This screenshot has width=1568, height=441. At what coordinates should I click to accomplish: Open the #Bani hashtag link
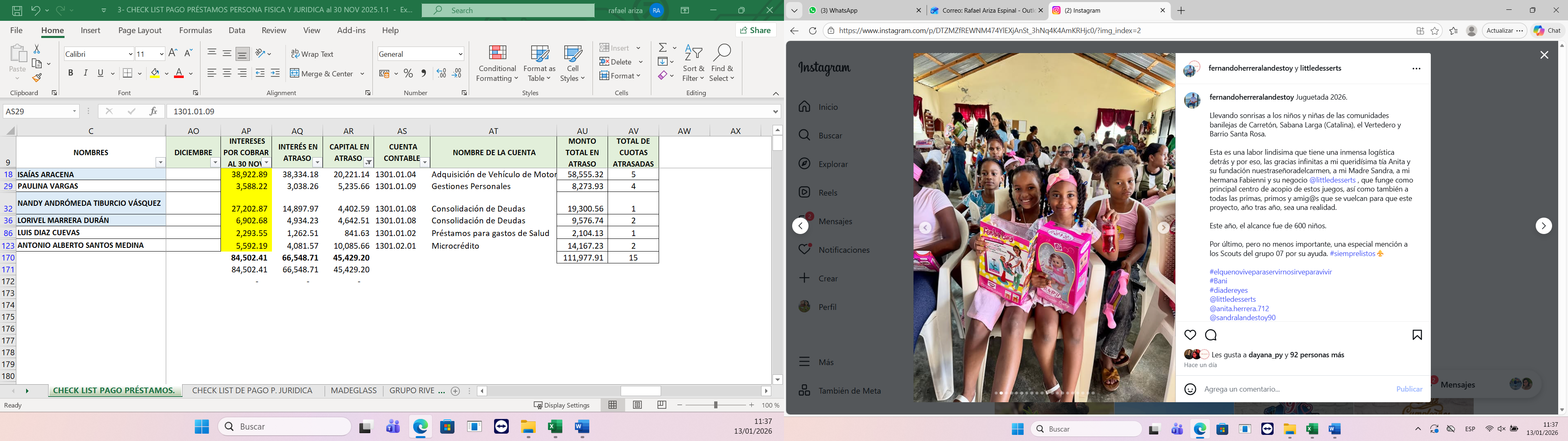tap(1218, 281)
